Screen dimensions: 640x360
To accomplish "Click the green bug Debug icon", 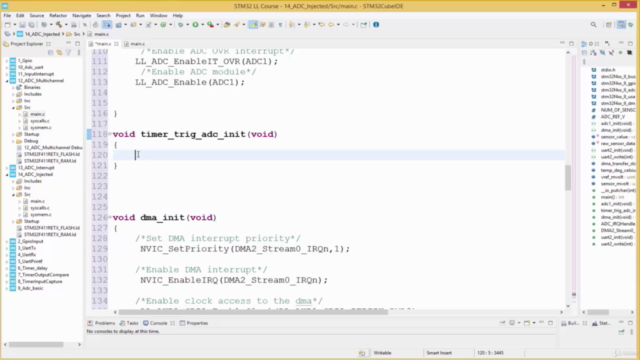I will pyautogui.click(x=180, y=25).
